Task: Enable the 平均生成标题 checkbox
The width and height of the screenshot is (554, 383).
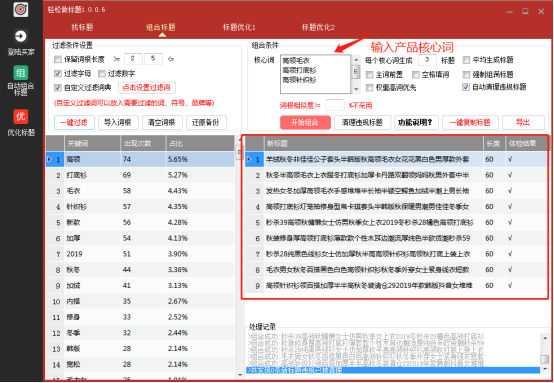Action: [x=466, y=60]
